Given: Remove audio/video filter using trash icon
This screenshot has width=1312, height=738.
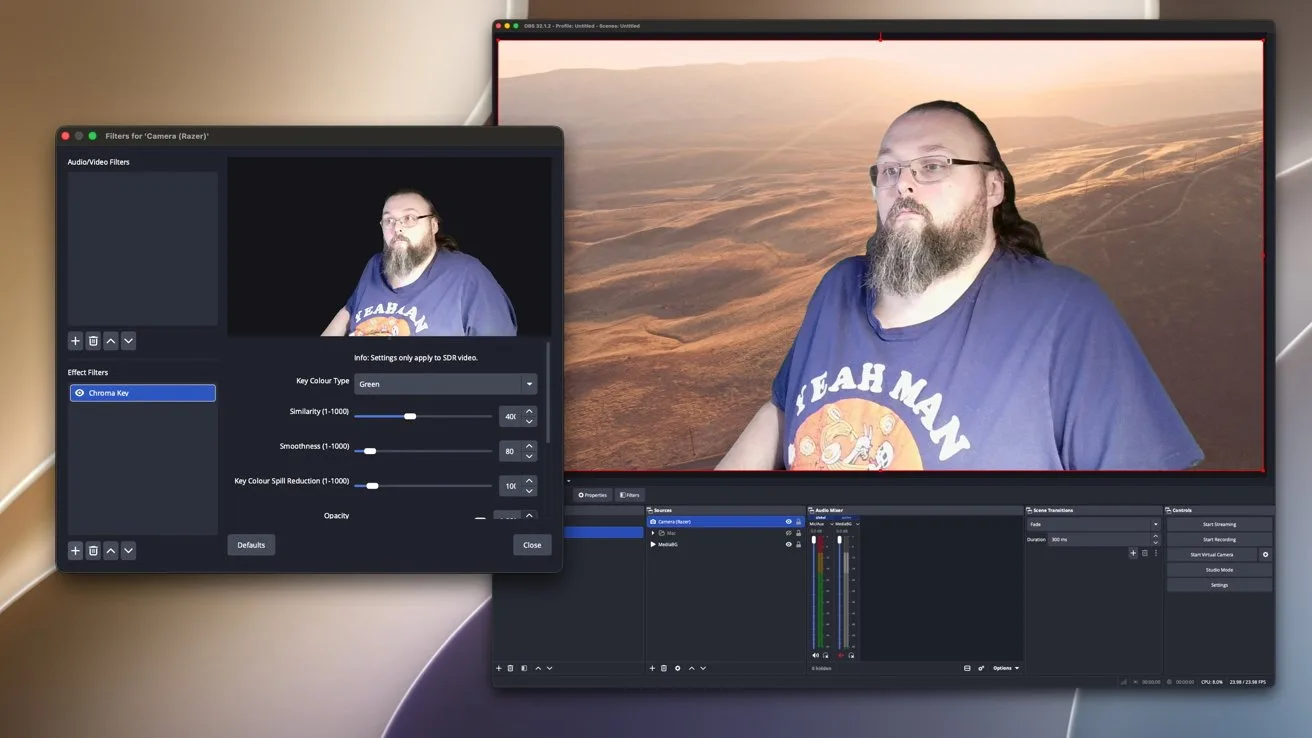Looking at the screenshot, I should pos(93,341).
